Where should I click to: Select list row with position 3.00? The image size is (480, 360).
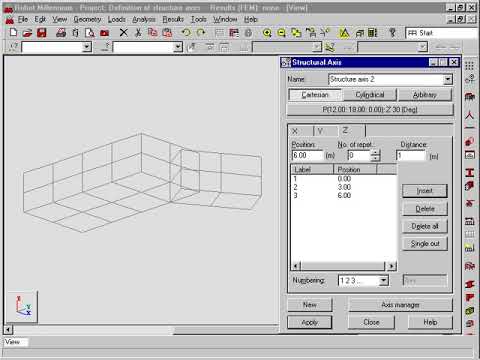[x=343, y=187]
